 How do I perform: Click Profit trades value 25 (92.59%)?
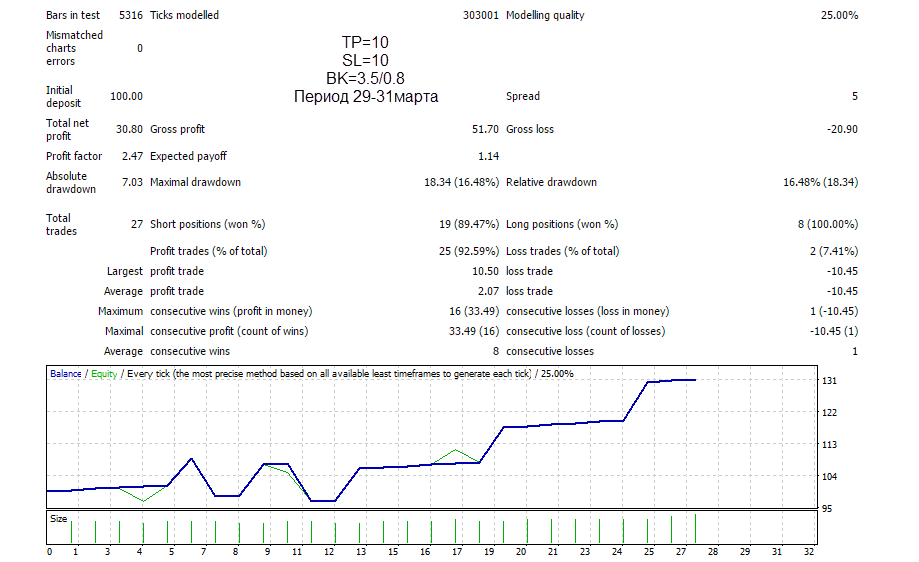tap(469, 251)
